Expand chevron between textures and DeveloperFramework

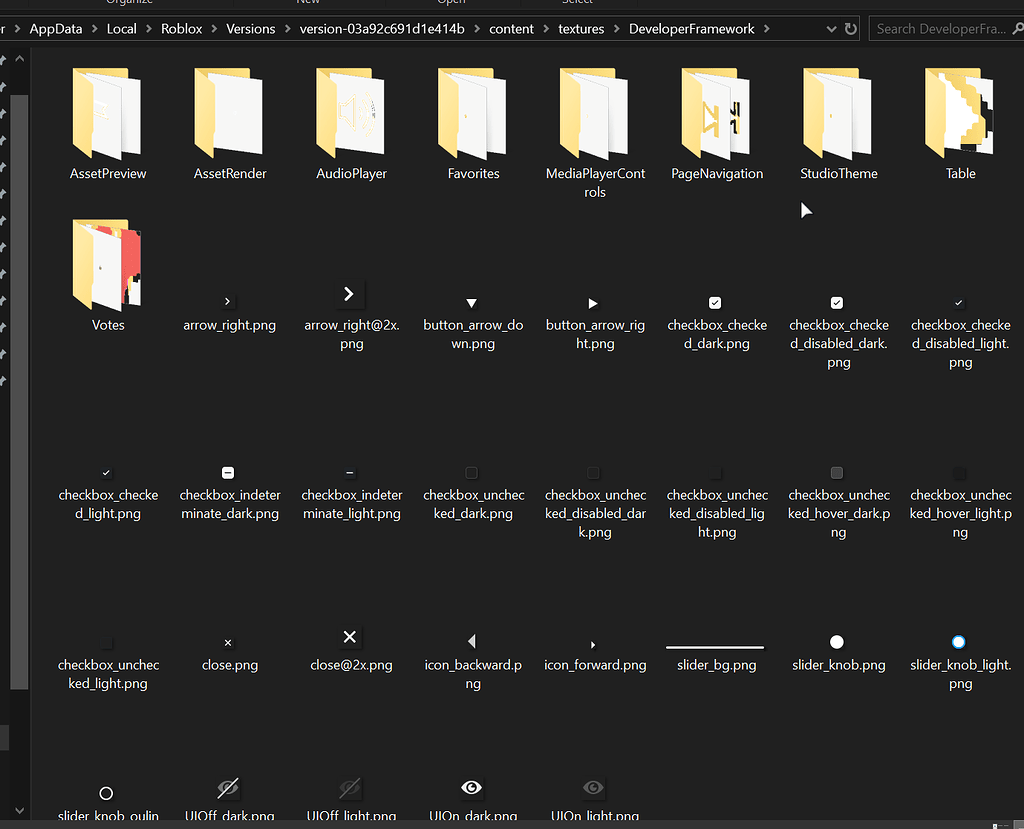tap(616, 29)
